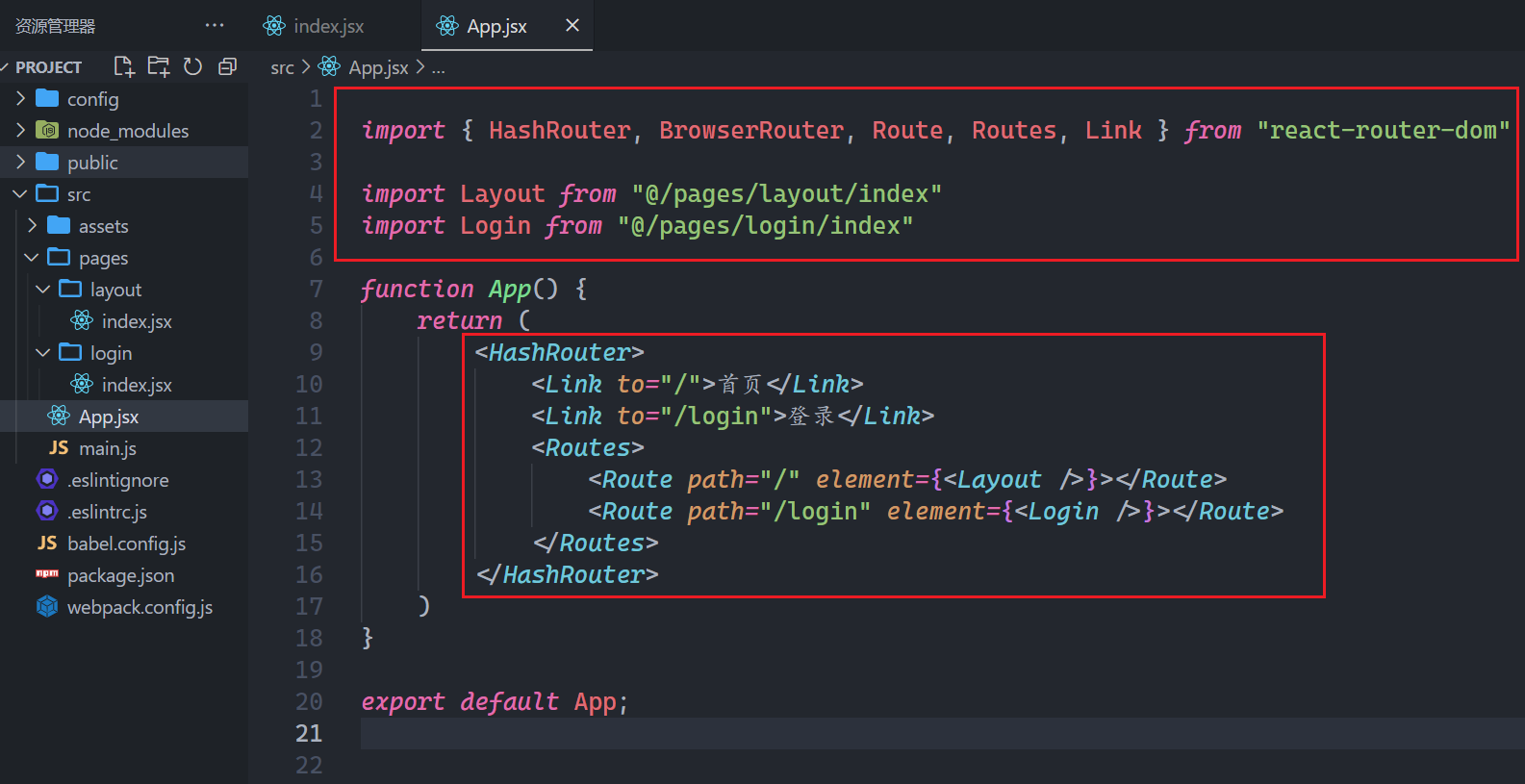Click the word HashRouter in the import line
1525x784 pixels.
559,131
